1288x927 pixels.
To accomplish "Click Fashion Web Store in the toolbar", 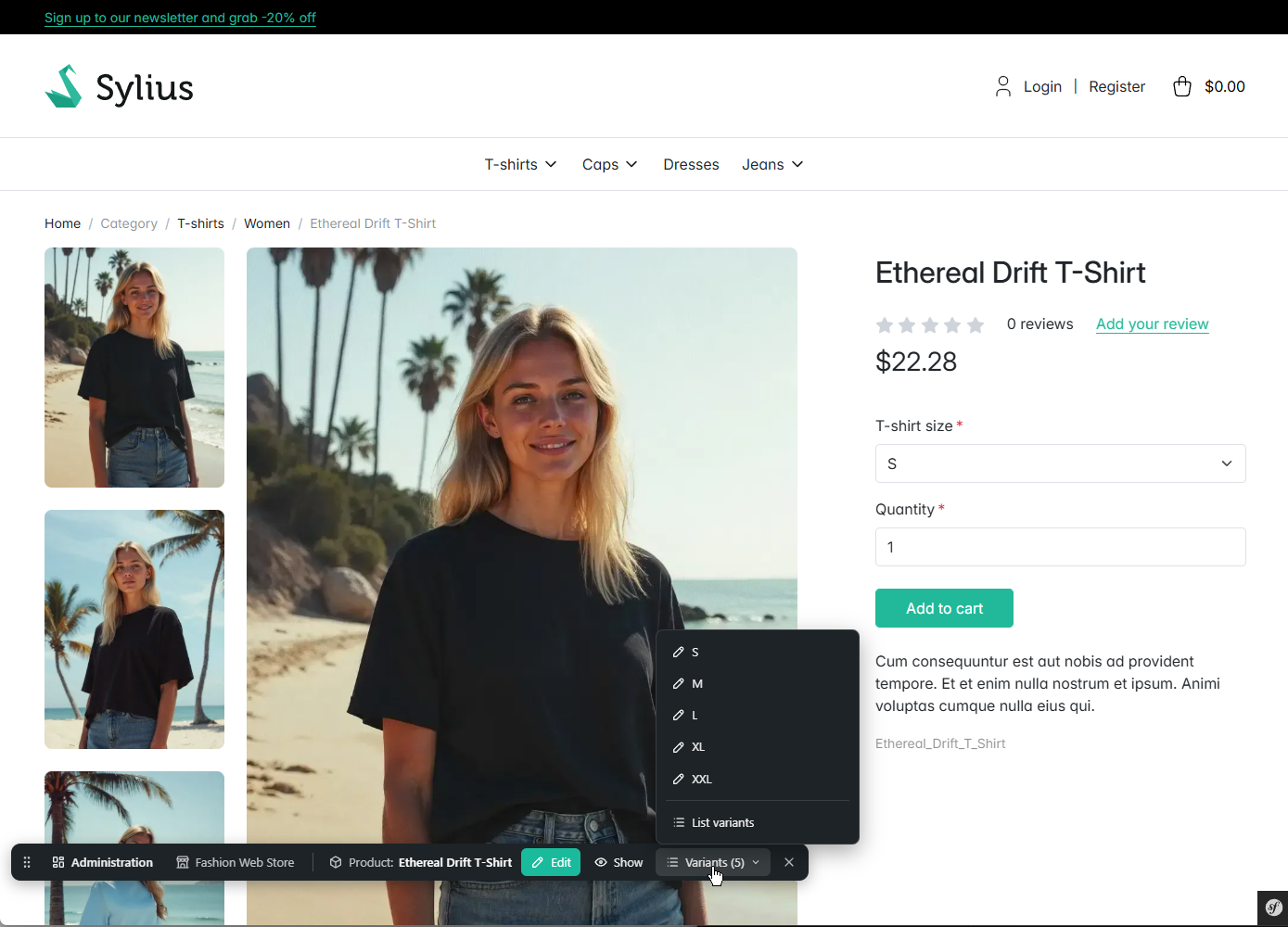I will click(x=236, y=862).
